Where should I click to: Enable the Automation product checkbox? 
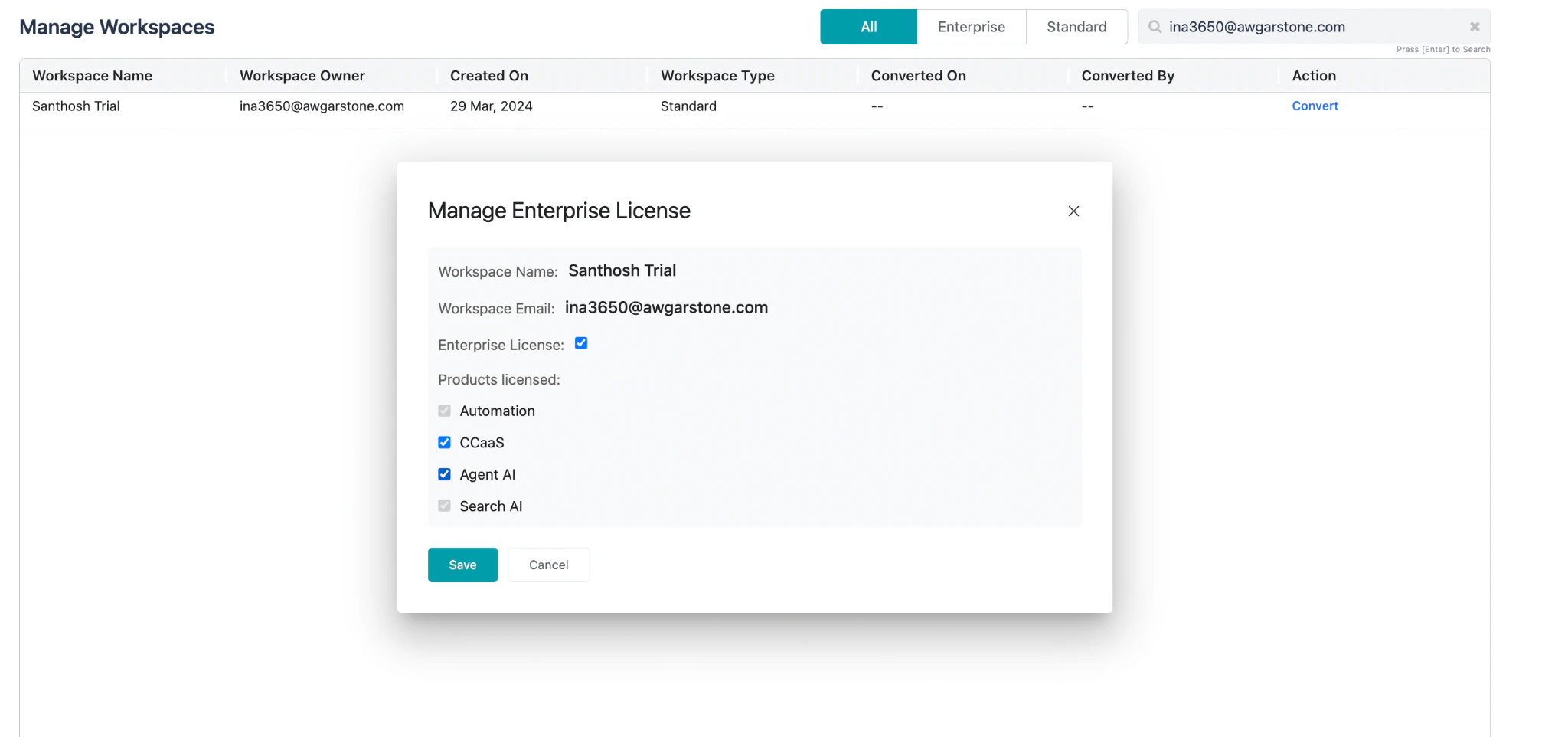(444, 411)
